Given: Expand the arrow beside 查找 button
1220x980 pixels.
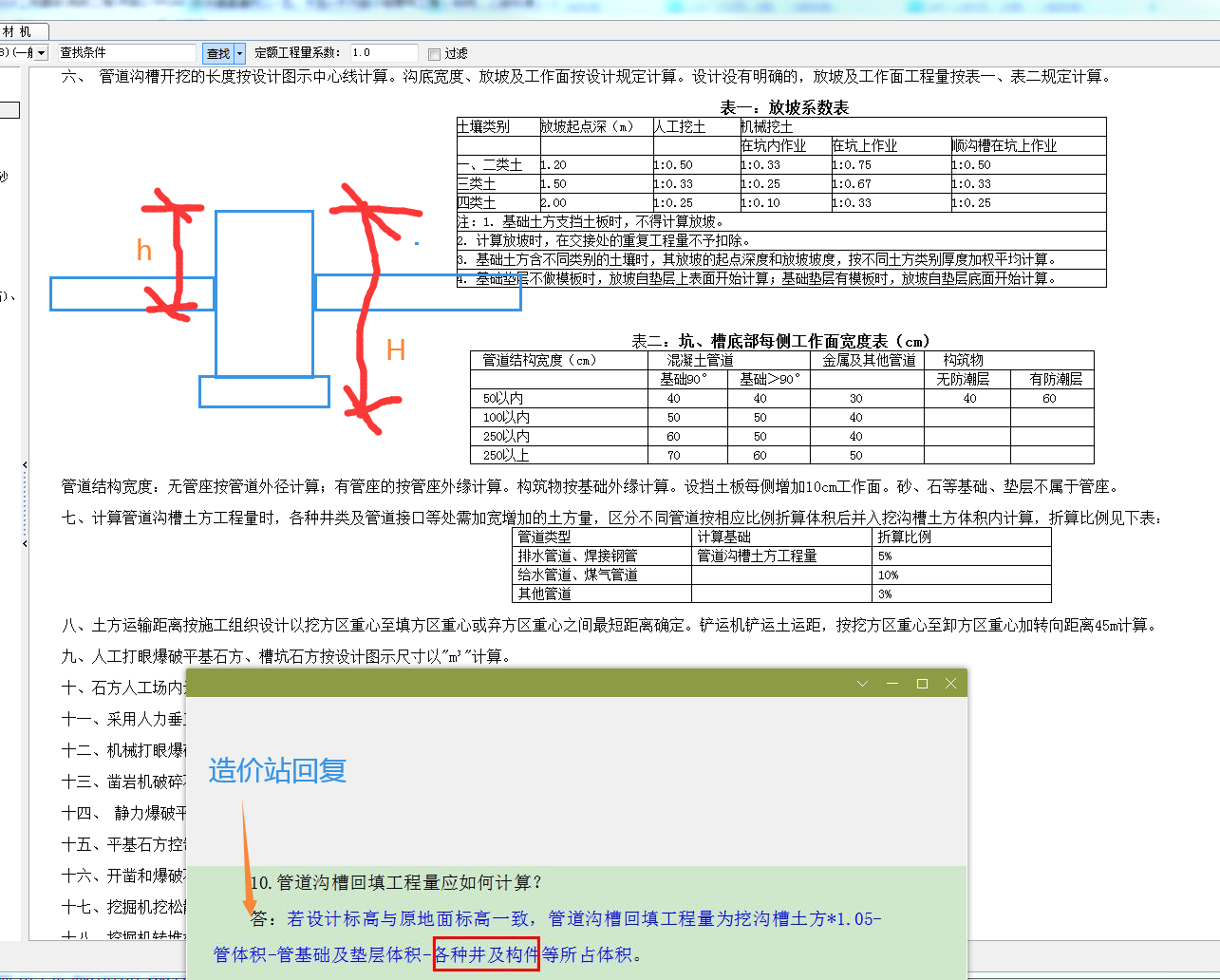Looking at the screenshot, I should (x=239, y=53).
